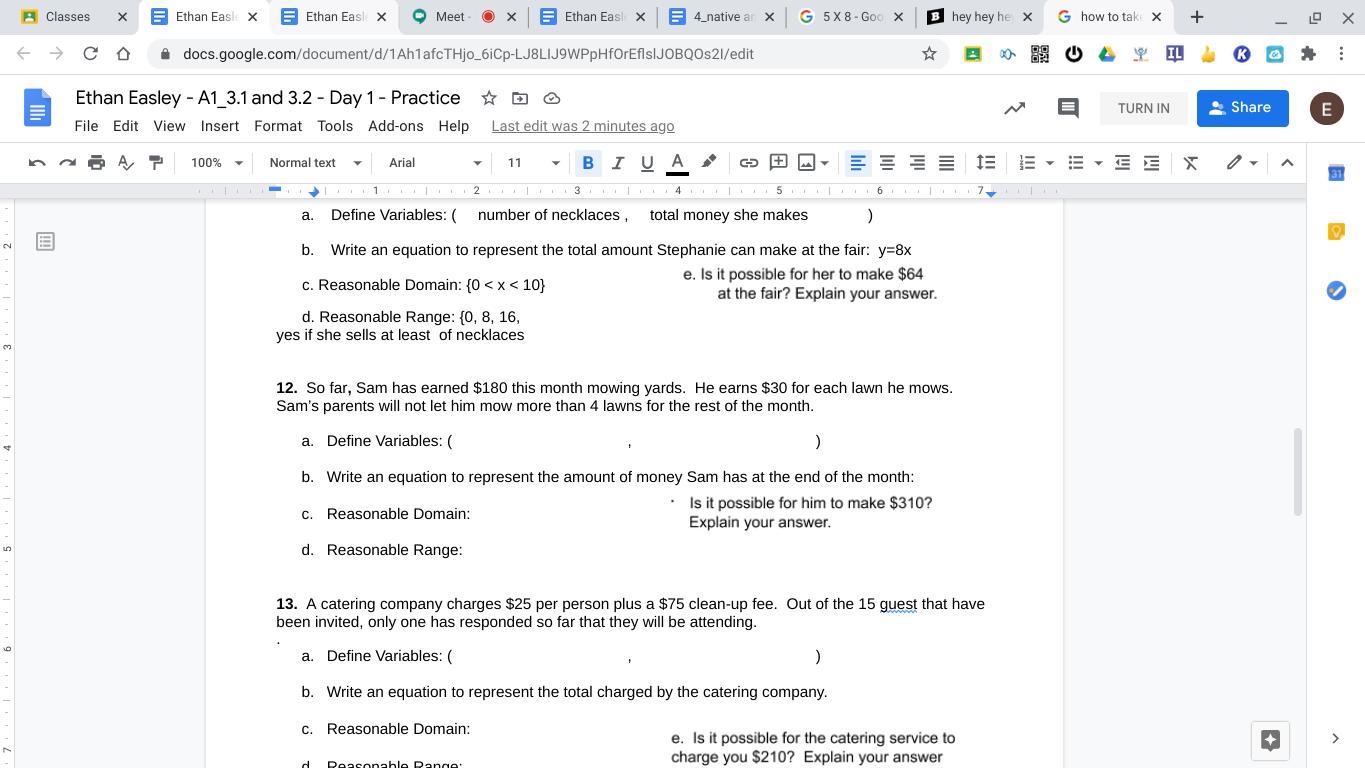Set center alignment
Screen dimensions: 1365x768
pyautogui.click(x=887, y=163)
